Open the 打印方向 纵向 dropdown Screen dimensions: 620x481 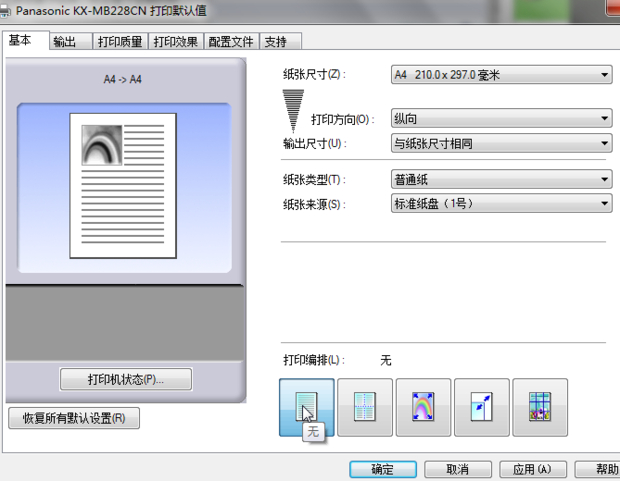coord(501,118)
